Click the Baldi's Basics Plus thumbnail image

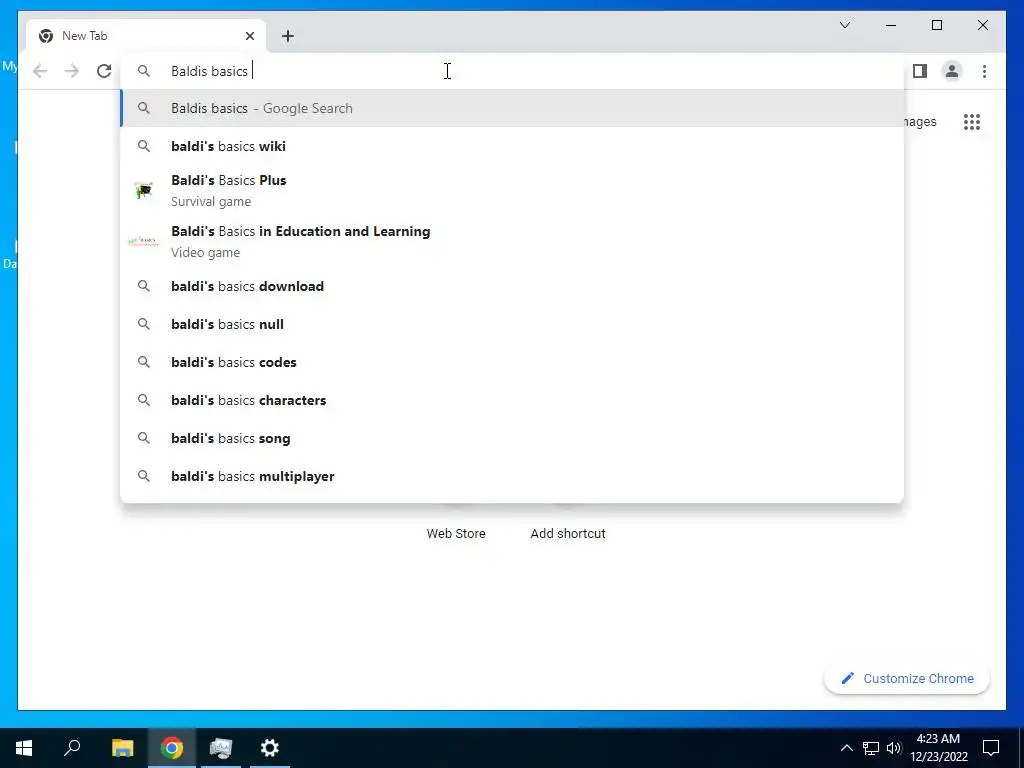144,191
